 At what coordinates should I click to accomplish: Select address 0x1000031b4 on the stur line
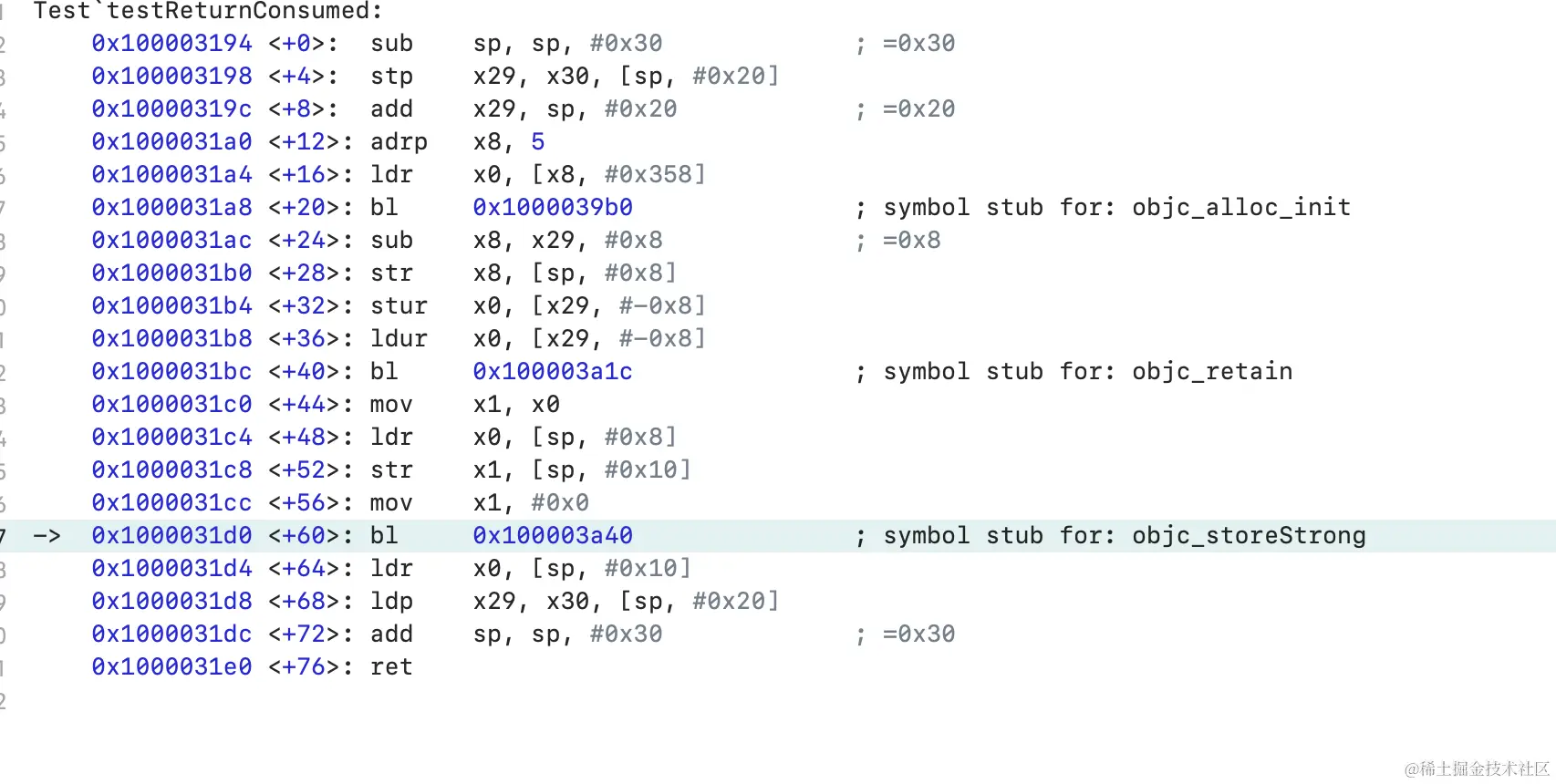[x=171, y=306]
